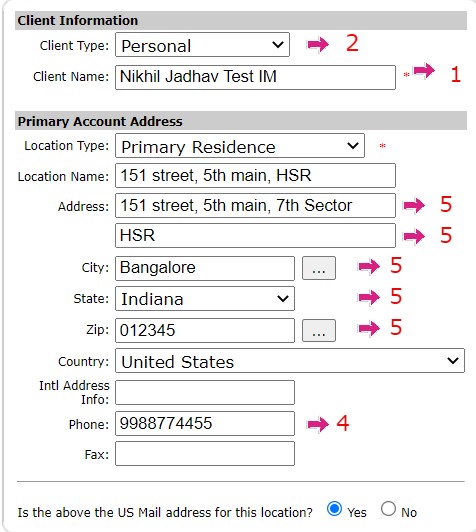Expand the Country dropdown

[x=290, y=361]
